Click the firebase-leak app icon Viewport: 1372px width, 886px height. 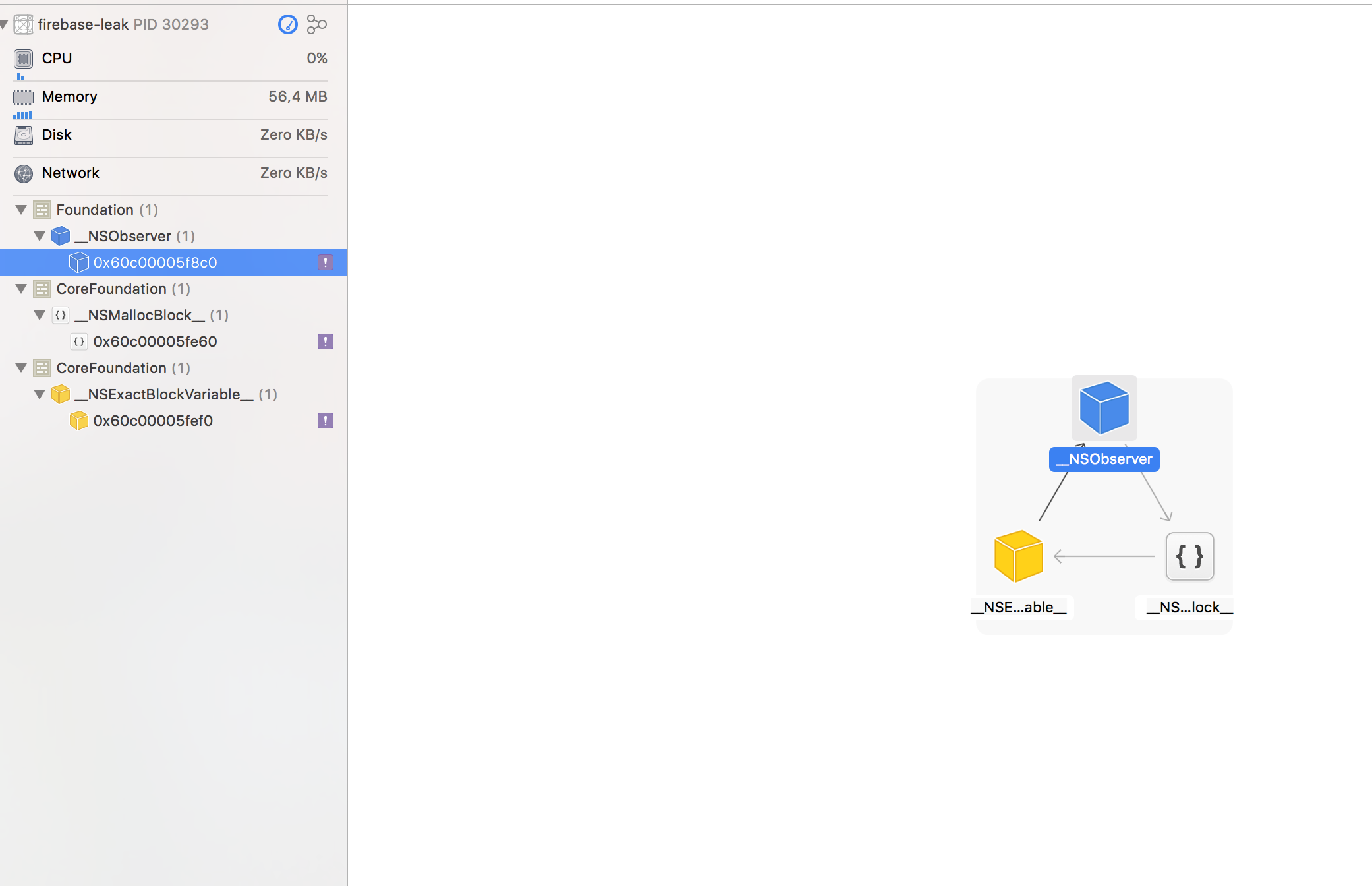click(23, 24)
